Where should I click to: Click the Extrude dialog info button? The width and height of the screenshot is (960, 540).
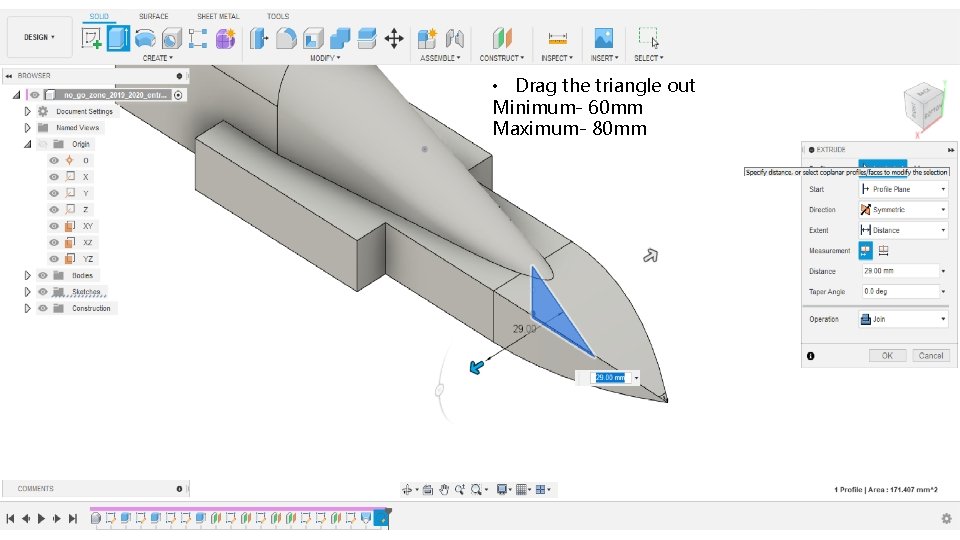point(811,356)
